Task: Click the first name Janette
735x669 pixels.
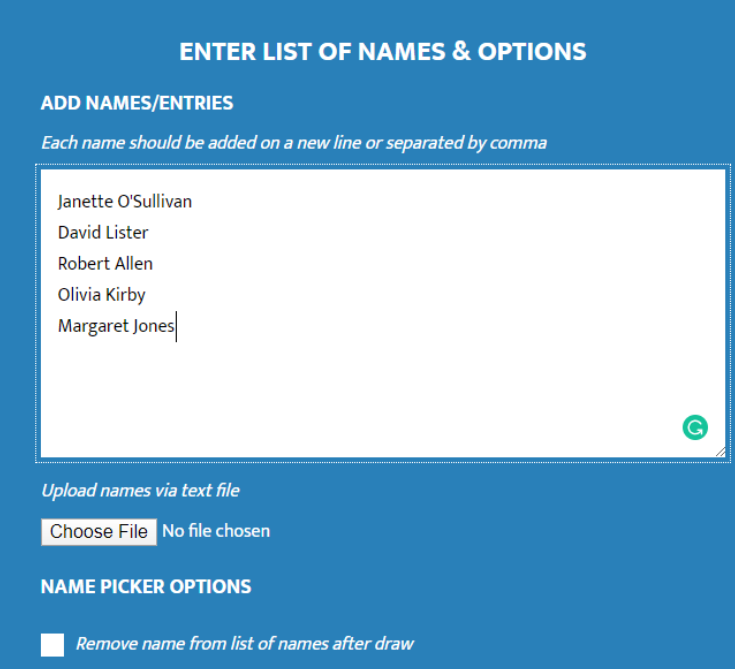Action: point(85,202)
